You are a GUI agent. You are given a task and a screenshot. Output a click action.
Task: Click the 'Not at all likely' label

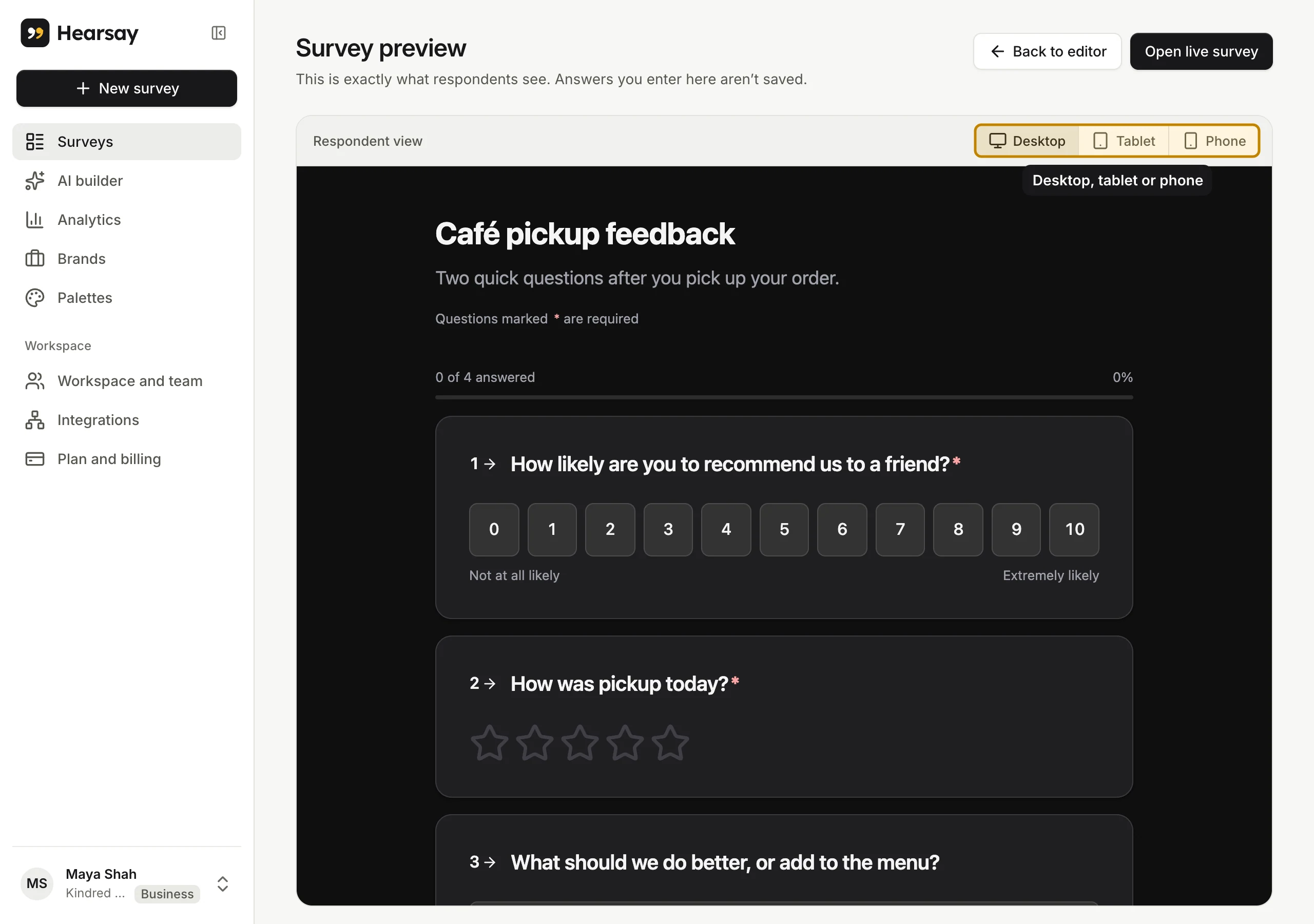point(514,575)
